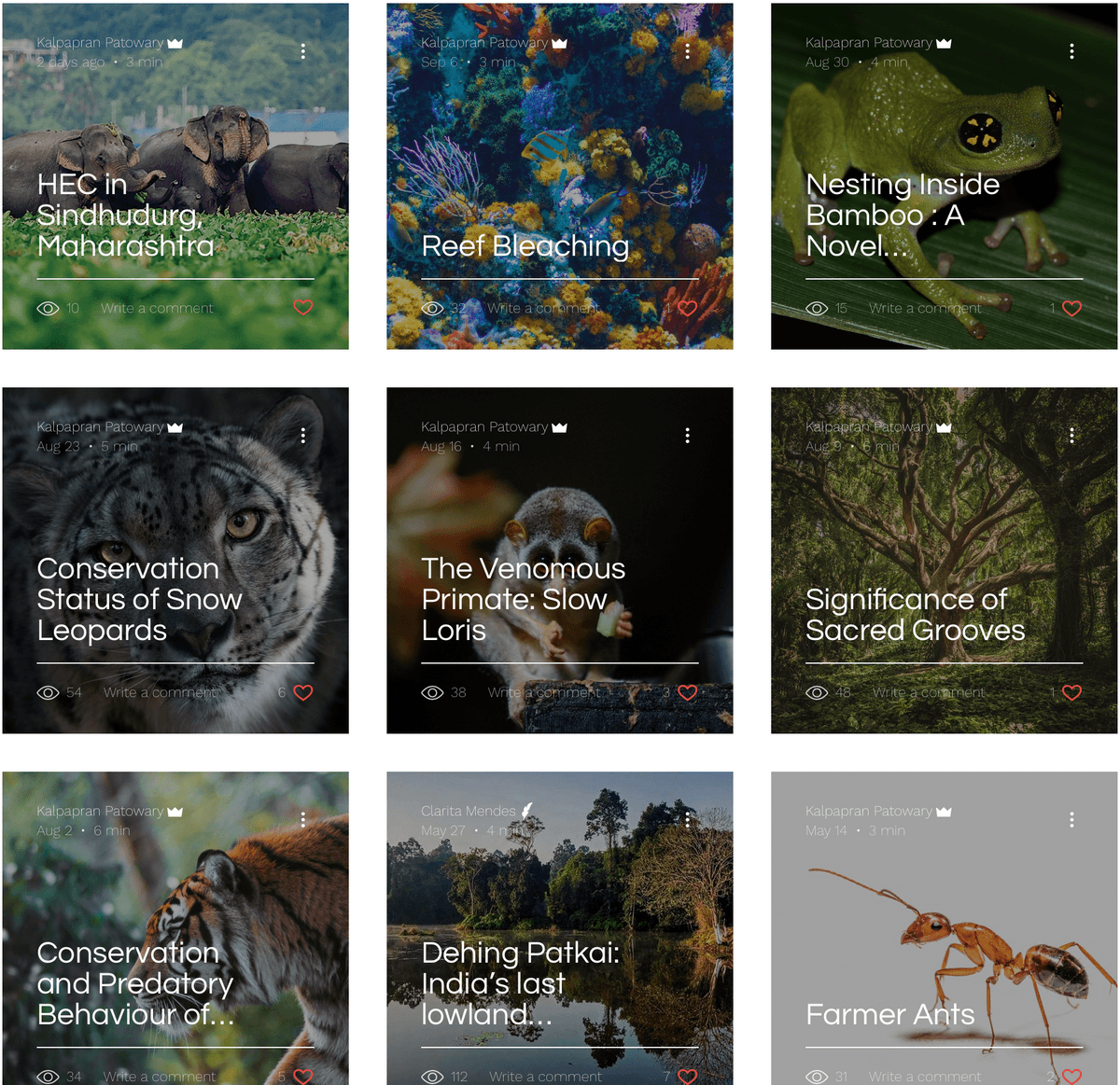Open the Farmer Ants post title
This screenshot has width=1120, height=1085.
(890, 1014)
